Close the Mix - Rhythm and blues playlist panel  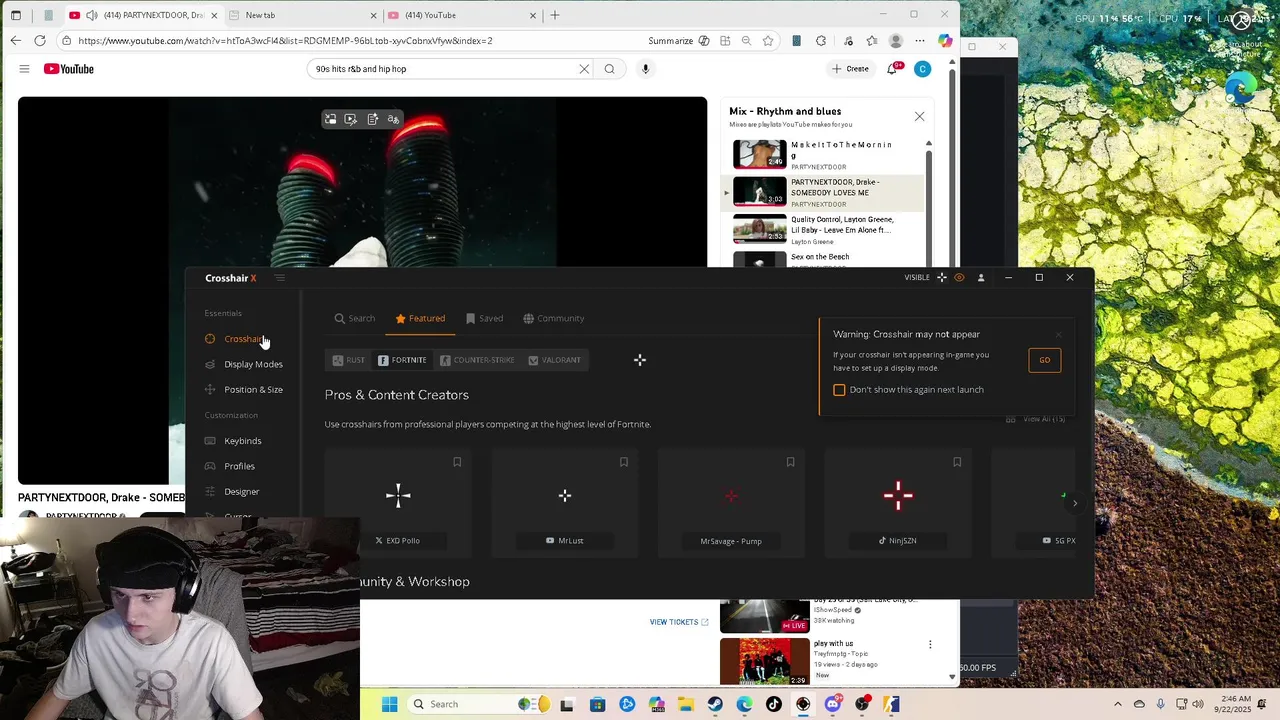[x=919, y=116]
